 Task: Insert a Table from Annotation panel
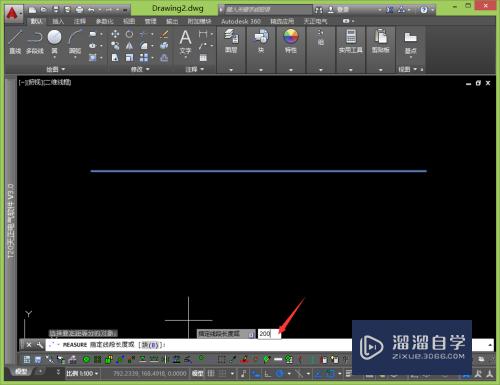click(x=203, y=58)
